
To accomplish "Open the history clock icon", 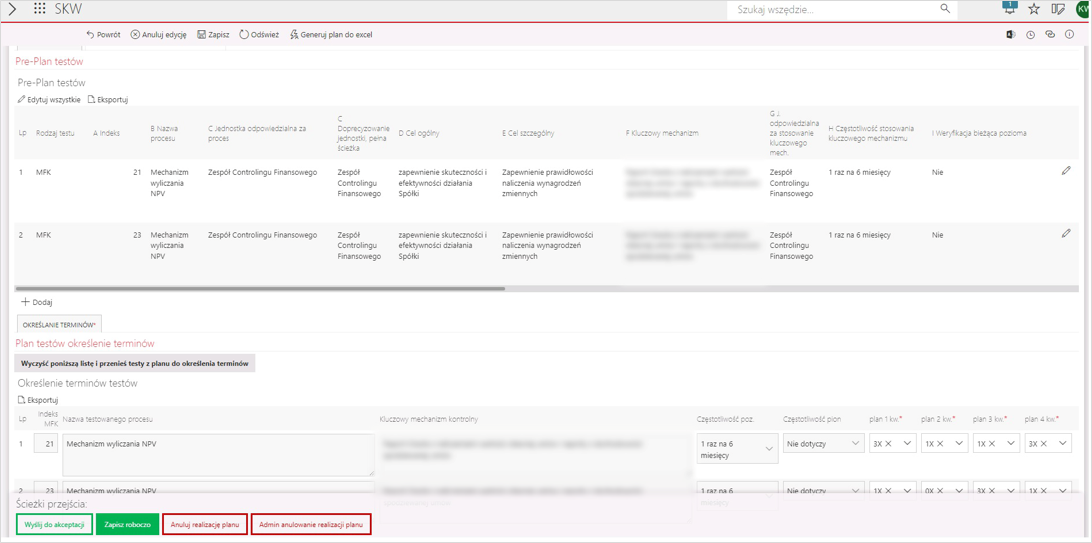I will (x=1031, y=34).
